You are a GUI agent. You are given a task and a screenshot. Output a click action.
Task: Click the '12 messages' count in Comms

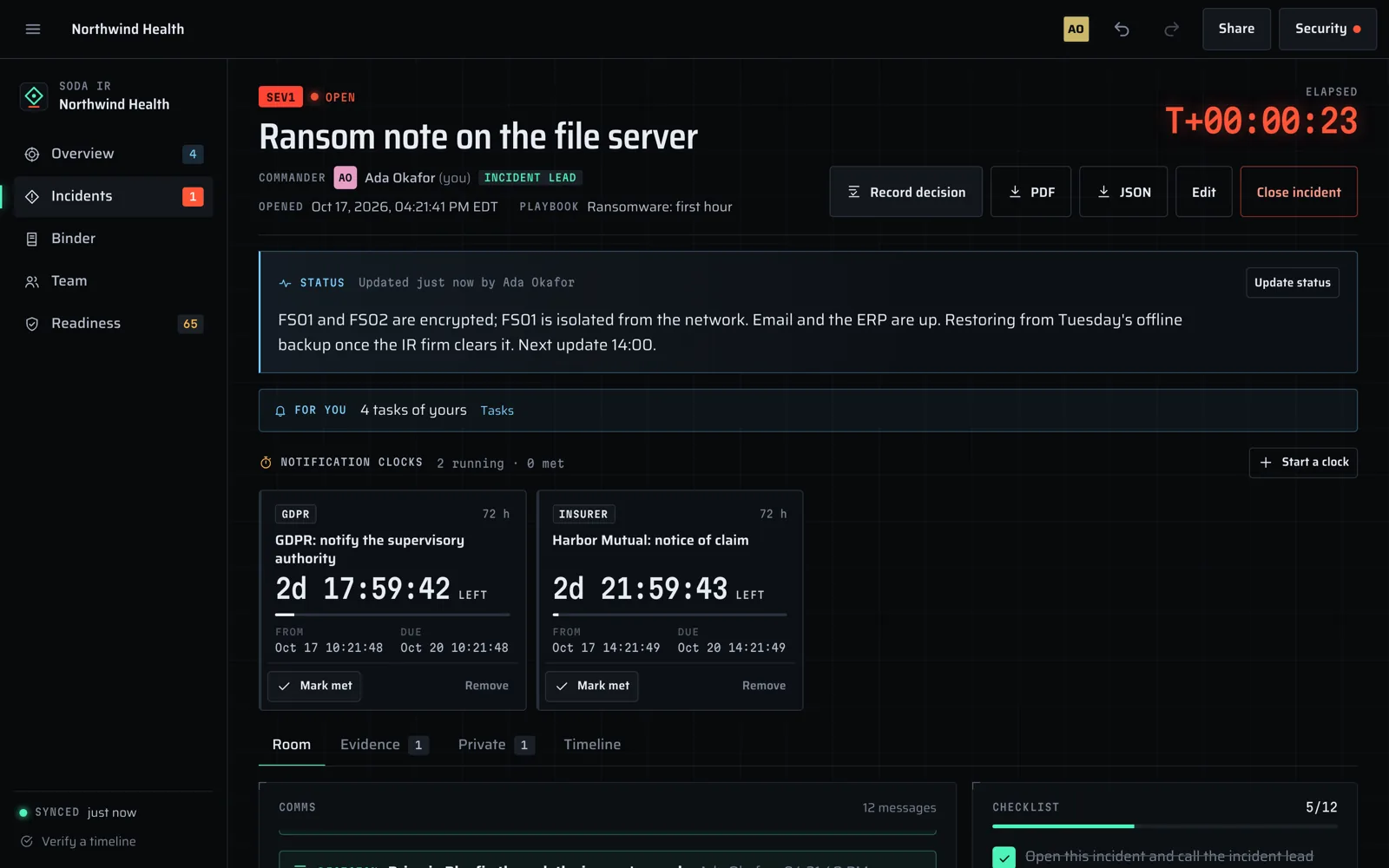point(899,808)
